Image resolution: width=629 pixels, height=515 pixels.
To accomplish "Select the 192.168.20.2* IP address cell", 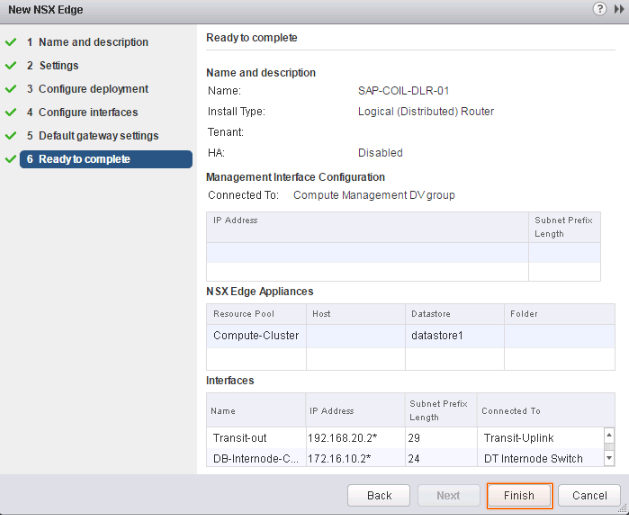I will point(355,438).
